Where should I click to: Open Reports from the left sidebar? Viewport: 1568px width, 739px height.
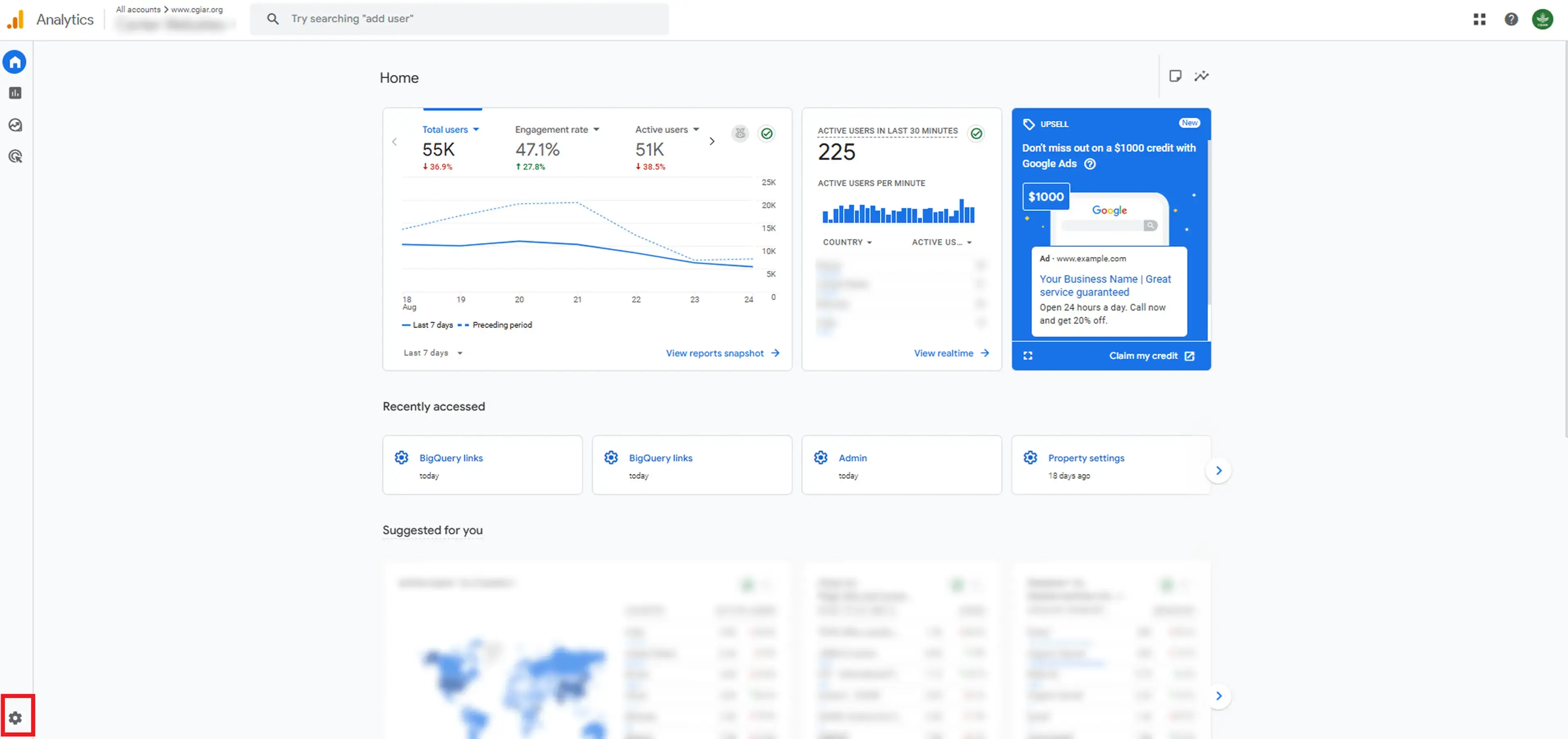coord(15,93)
